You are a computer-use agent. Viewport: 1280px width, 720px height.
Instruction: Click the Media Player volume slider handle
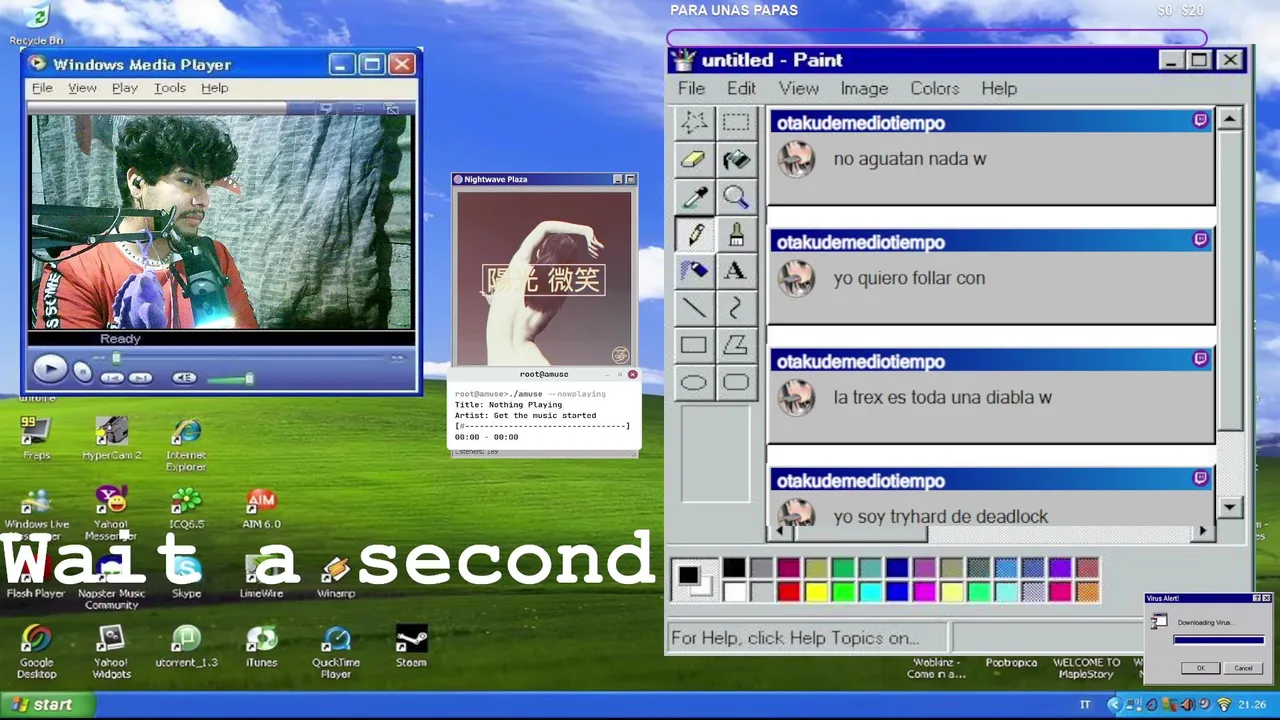point(249,378)
